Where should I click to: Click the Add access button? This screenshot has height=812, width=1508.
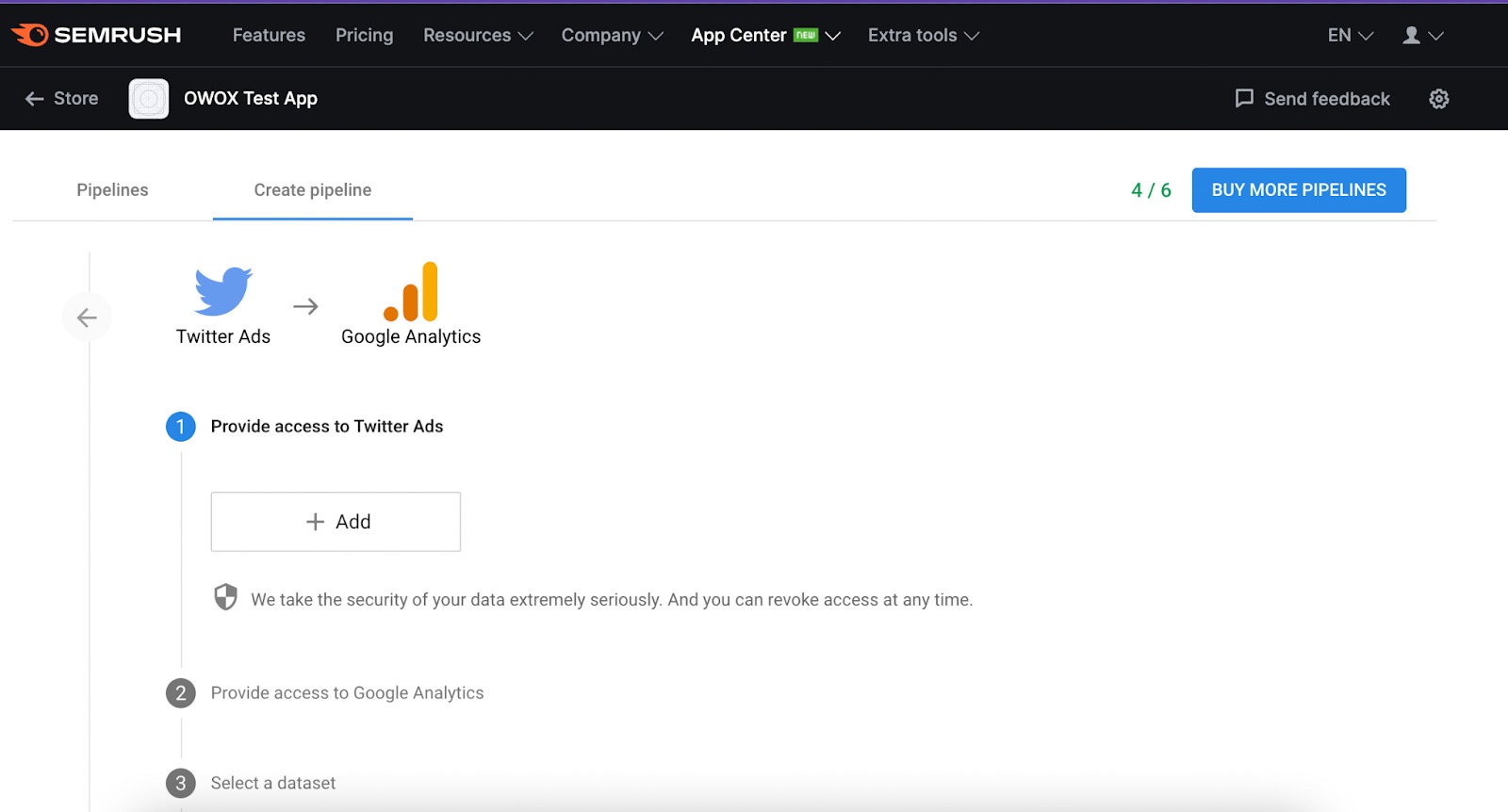click(x=336, y=522)
